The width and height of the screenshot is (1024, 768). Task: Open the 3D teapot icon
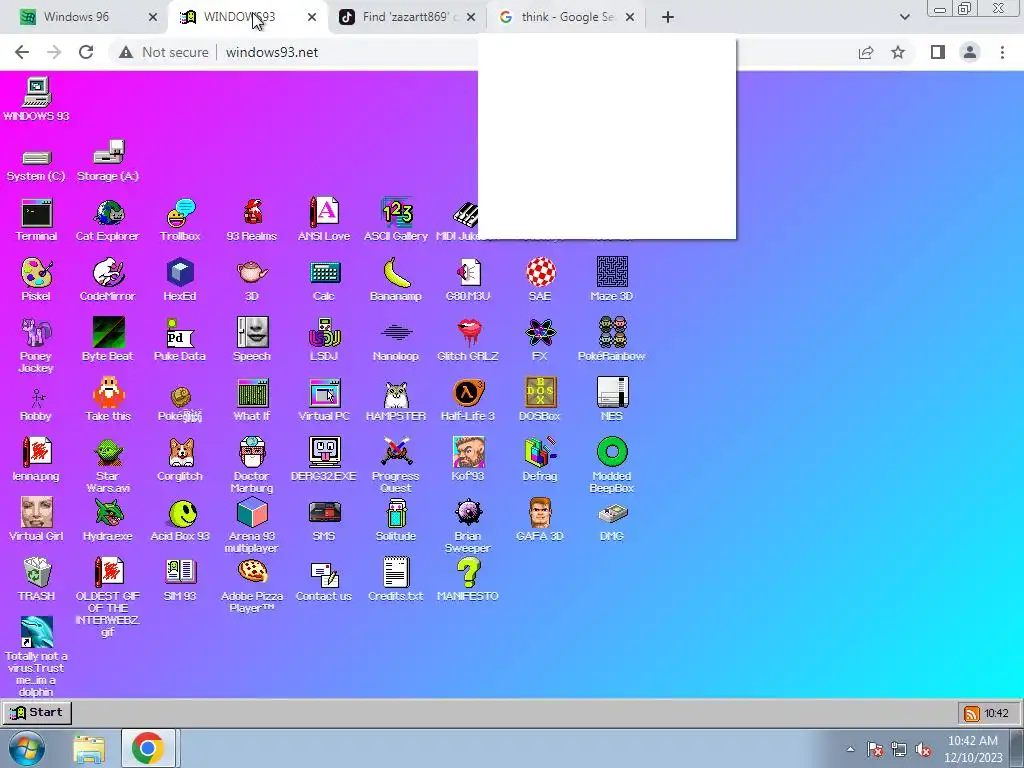pos(251,280)
